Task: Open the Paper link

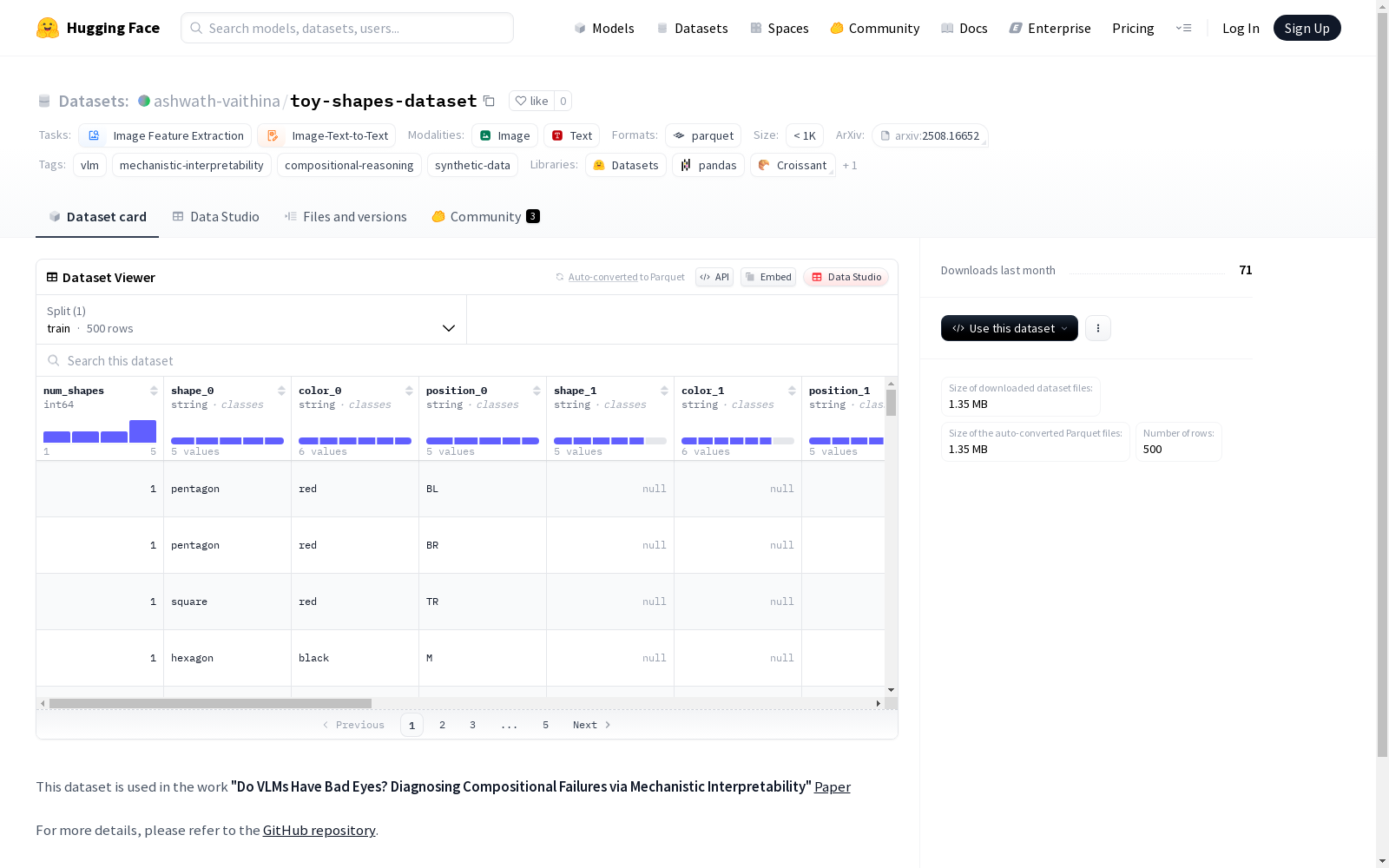Action: point(833,786)
